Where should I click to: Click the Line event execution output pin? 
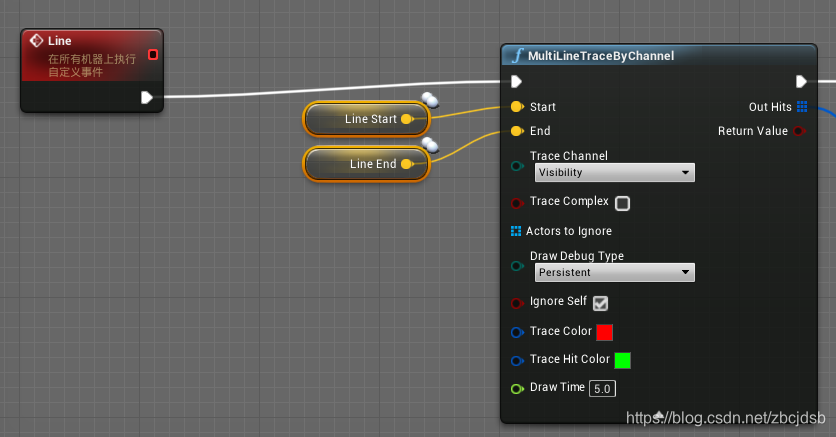click(147, 98)
